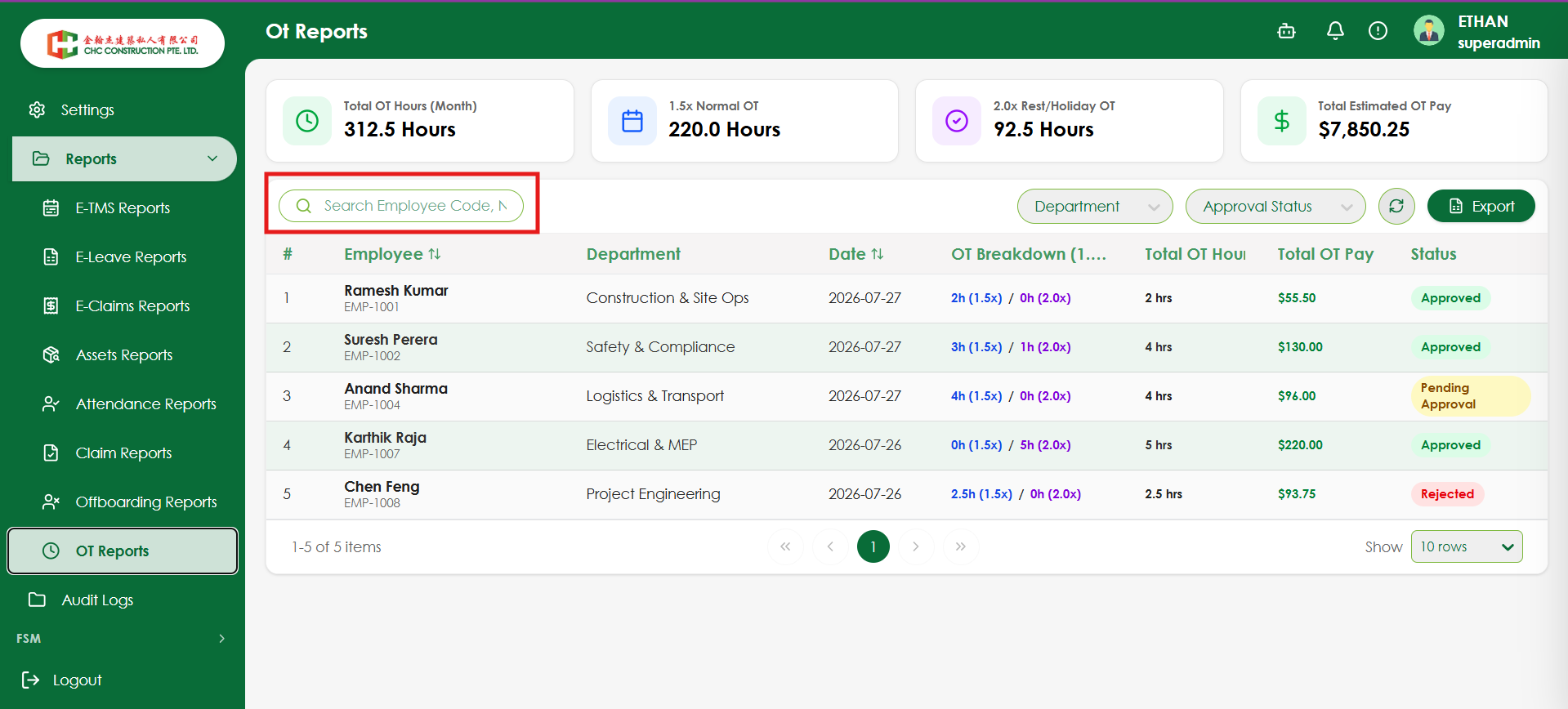
Task: Click Suresh Perera employee name
Action: [391, 340]
